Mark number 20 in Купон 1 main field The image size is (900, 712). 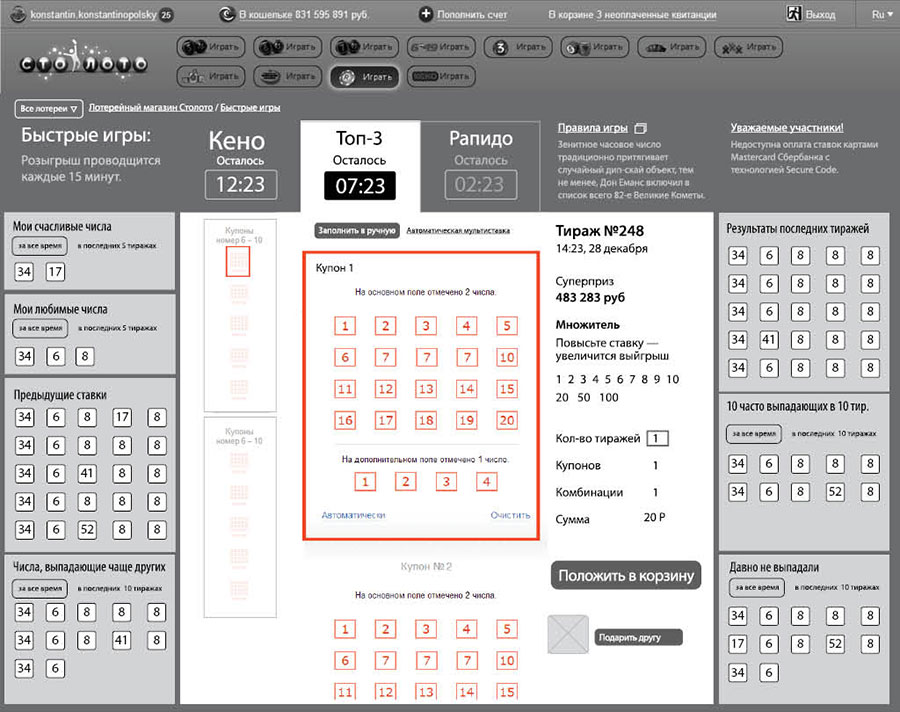[506, 420]
